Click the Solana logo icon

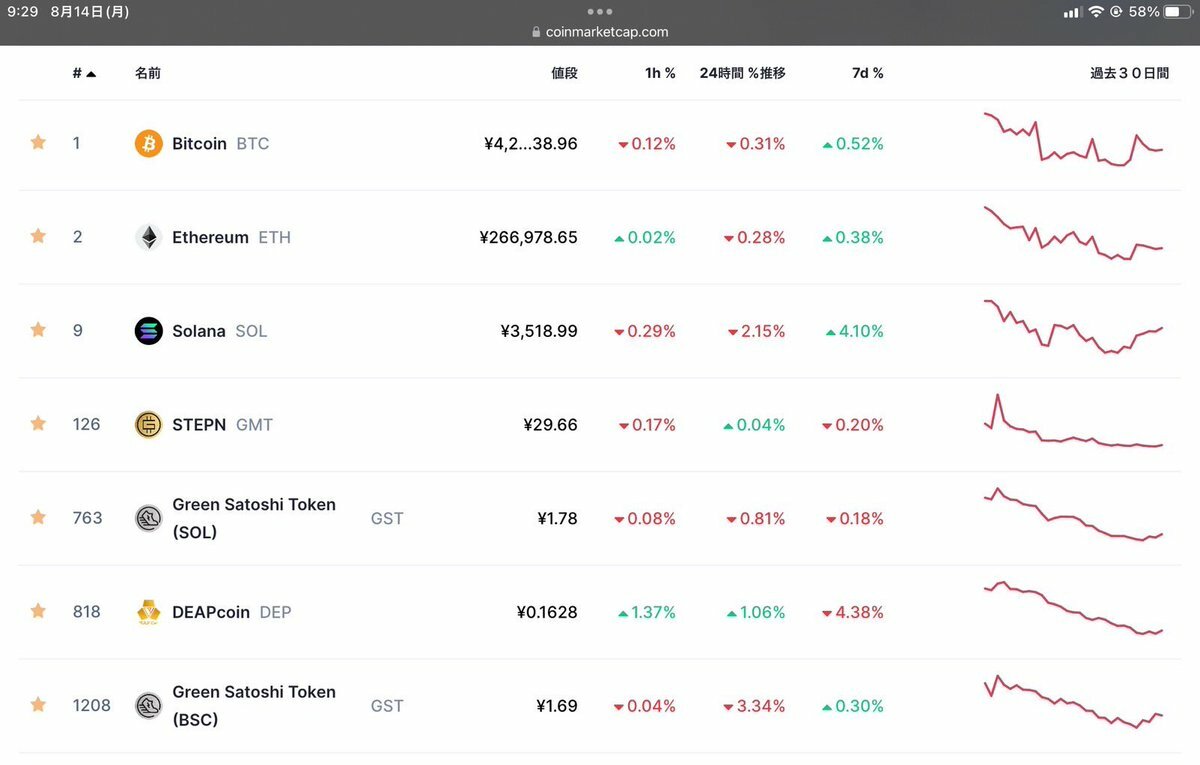point(148,331)
